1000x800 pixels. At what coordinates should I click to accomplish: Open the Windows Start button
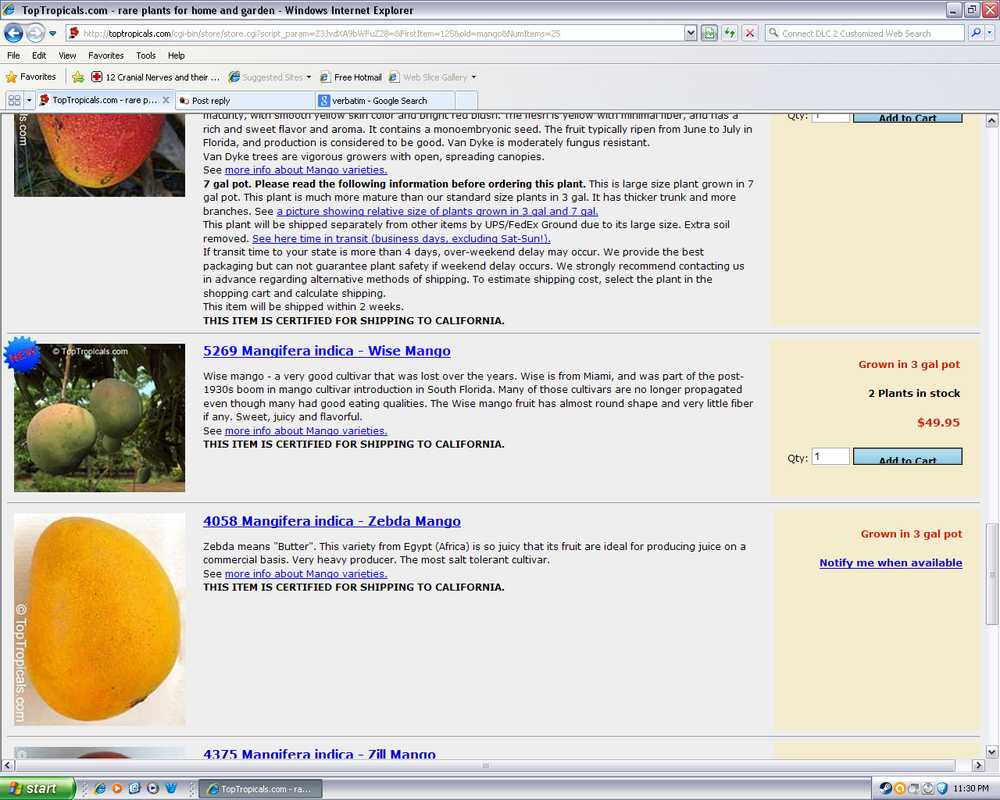[x=37, y=789]
